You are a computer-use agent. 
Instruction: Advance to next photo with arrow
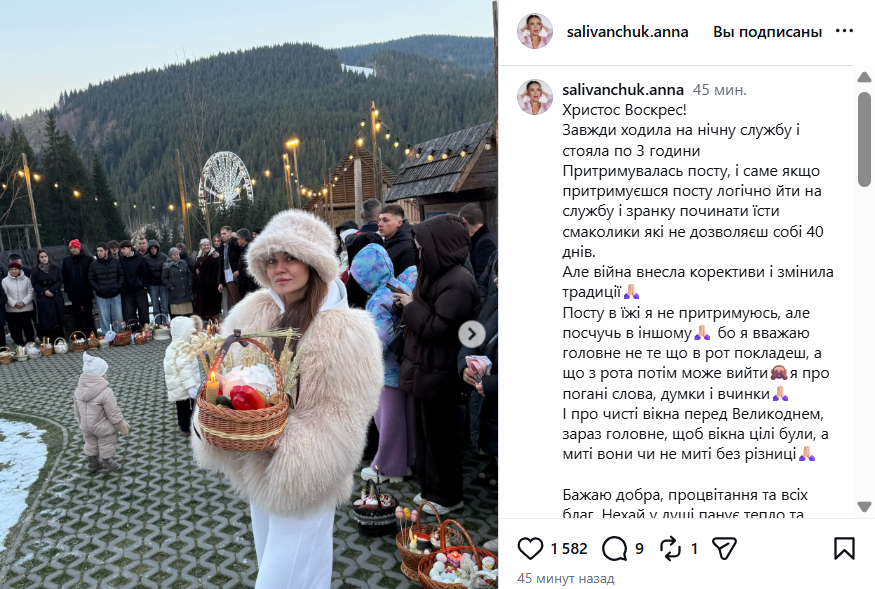tap(472, 334)
